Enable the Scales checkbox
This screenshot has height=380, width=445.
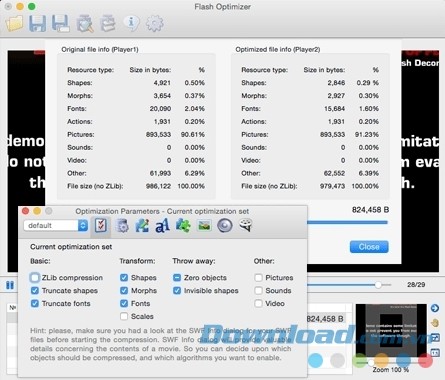(124, 316)
